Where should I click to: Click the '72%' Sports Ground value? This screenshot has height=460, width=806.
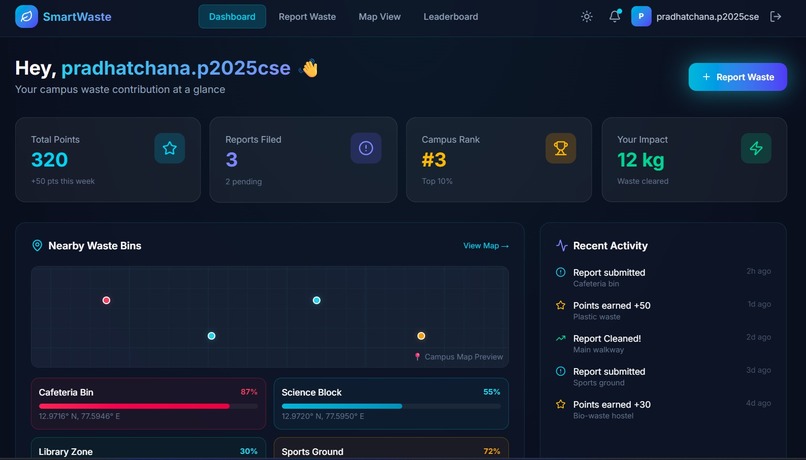[x=491, y=451]
